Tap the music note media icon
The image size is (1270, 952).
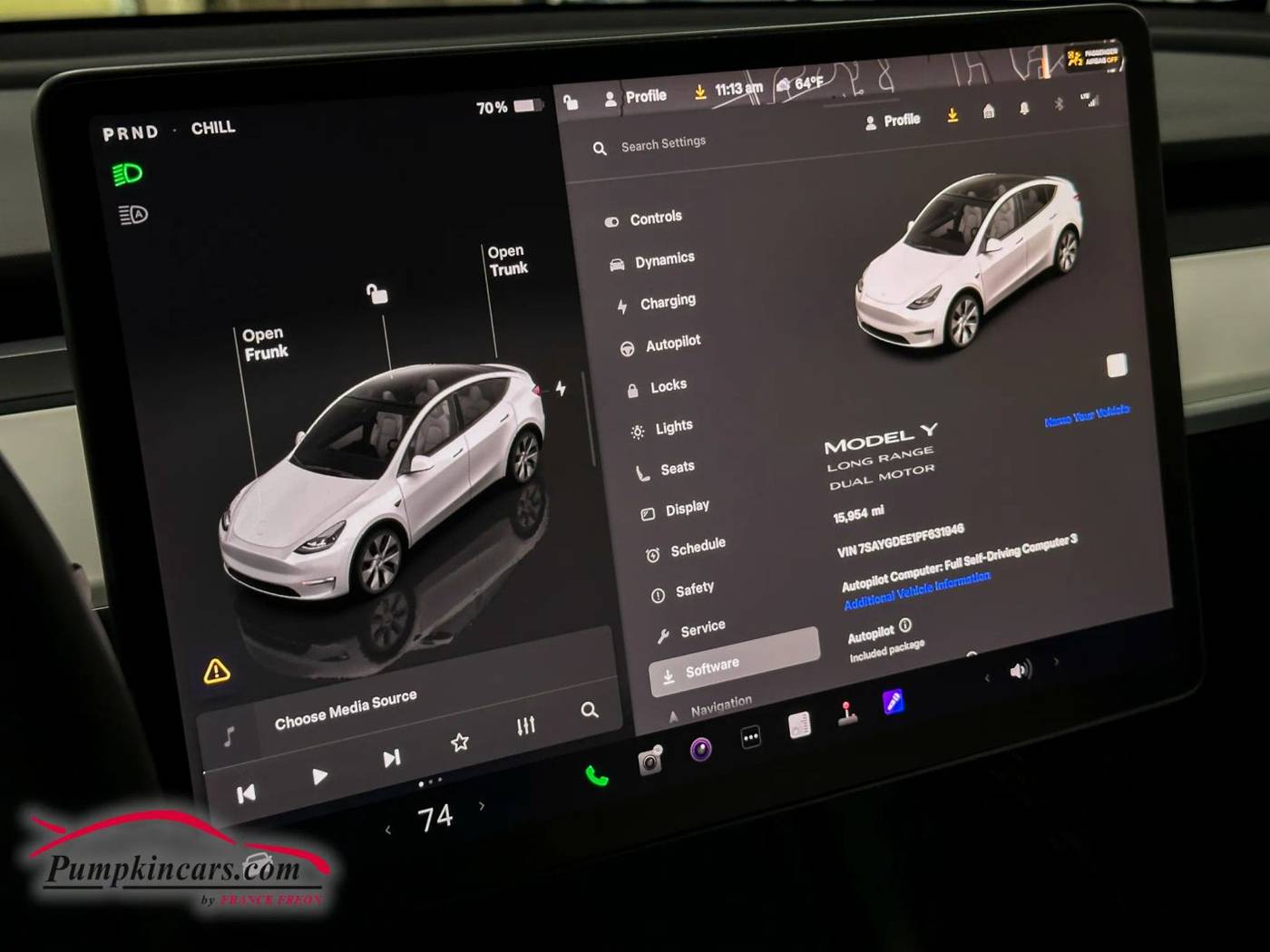click(x=229, y=735)
